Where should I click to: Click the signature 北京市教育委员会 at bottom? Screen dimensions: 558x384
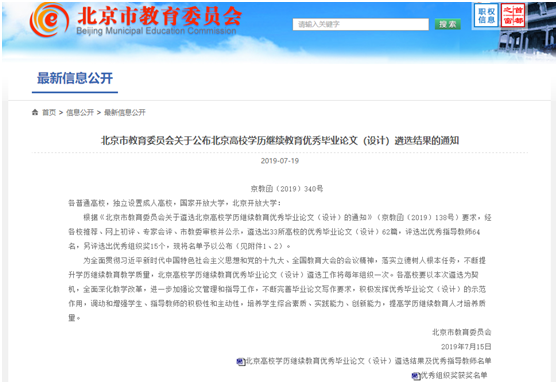[462, 332]
